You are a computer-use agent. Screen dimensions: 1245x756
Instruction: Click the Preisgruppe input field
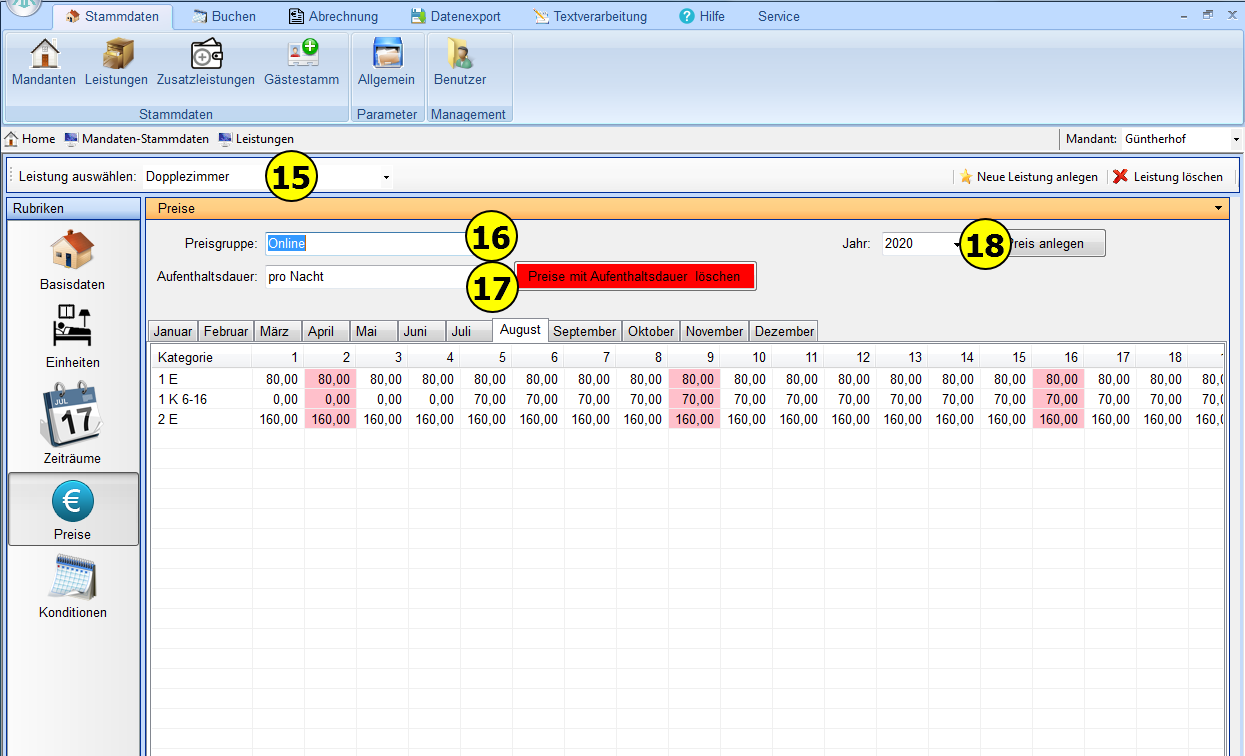[365, 243]
